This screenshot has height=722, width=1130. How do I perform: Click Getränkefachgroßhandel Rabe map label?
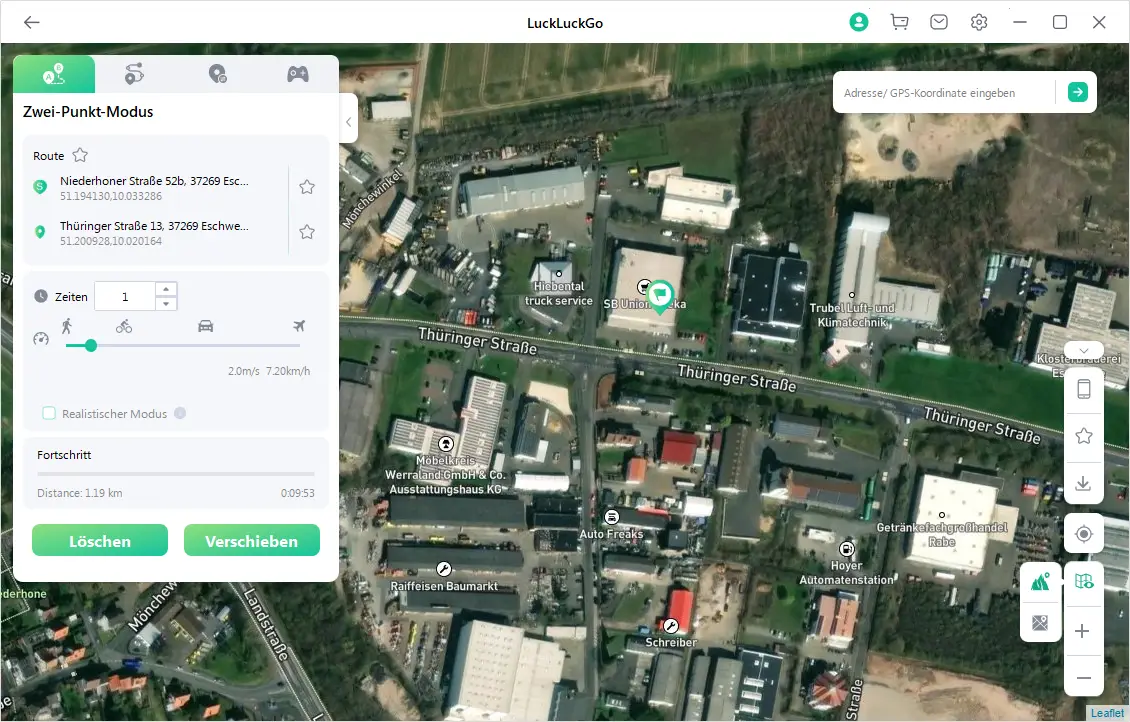(941, 534)
